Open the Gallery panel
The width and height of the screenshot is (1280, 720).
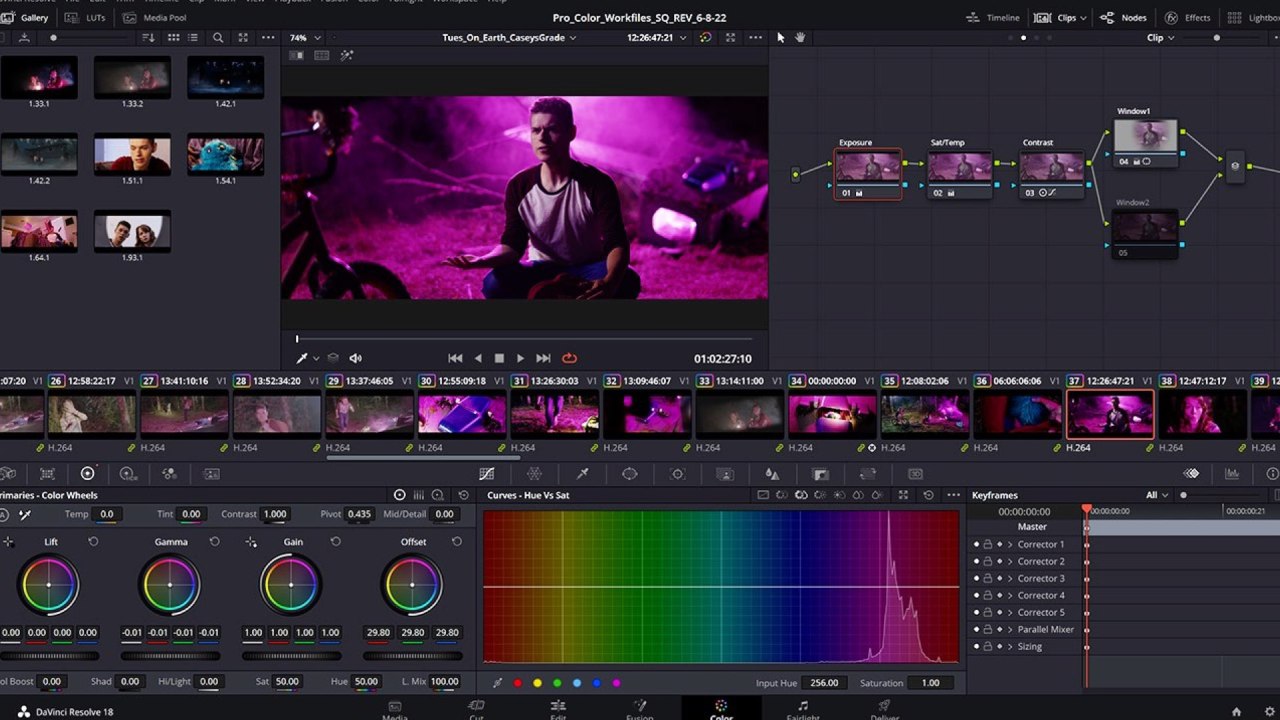pos(26,18)
